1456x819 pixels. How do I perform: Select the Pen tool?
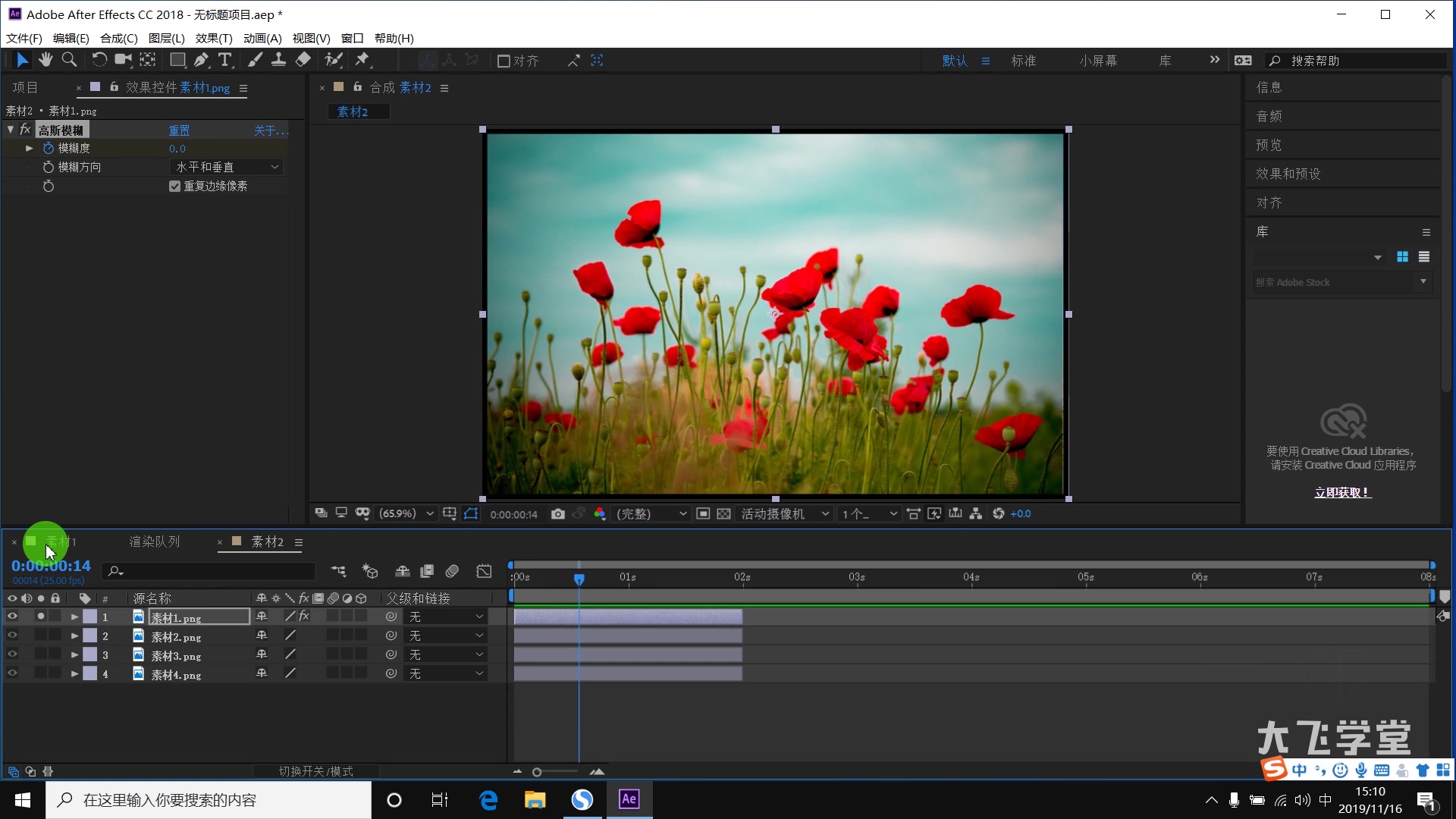click(201, 60)
